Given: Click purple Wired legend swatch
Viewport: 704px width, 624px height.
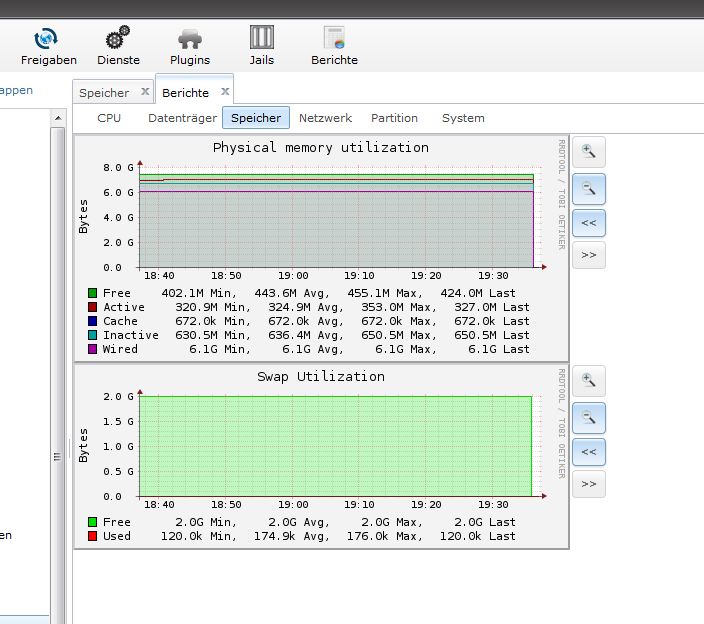Looking at the screenshot, I should tap(92, 349).
